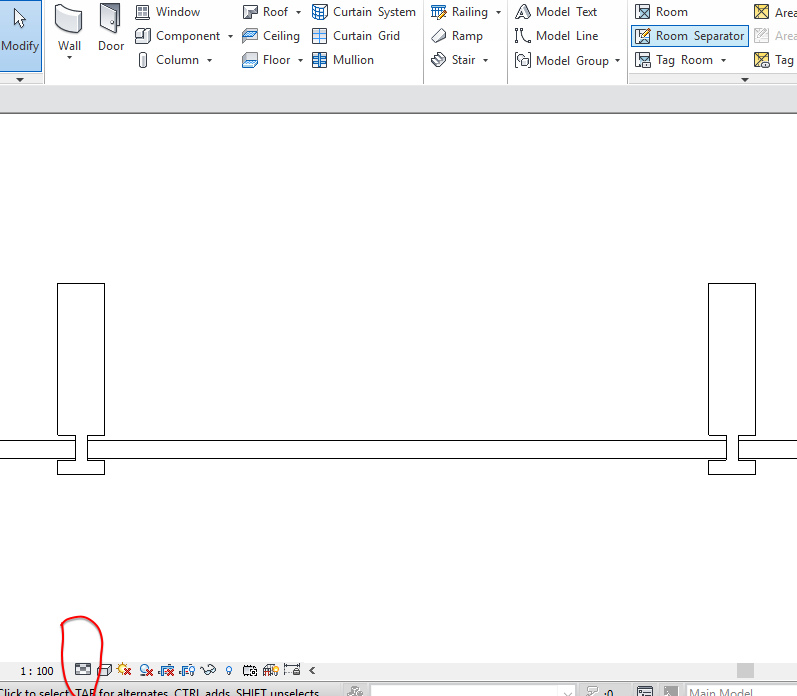Expand the Roof dropdown arrow
Image resolution: width=797 pixels, height=696 pixels.
[x=298, y=12]
